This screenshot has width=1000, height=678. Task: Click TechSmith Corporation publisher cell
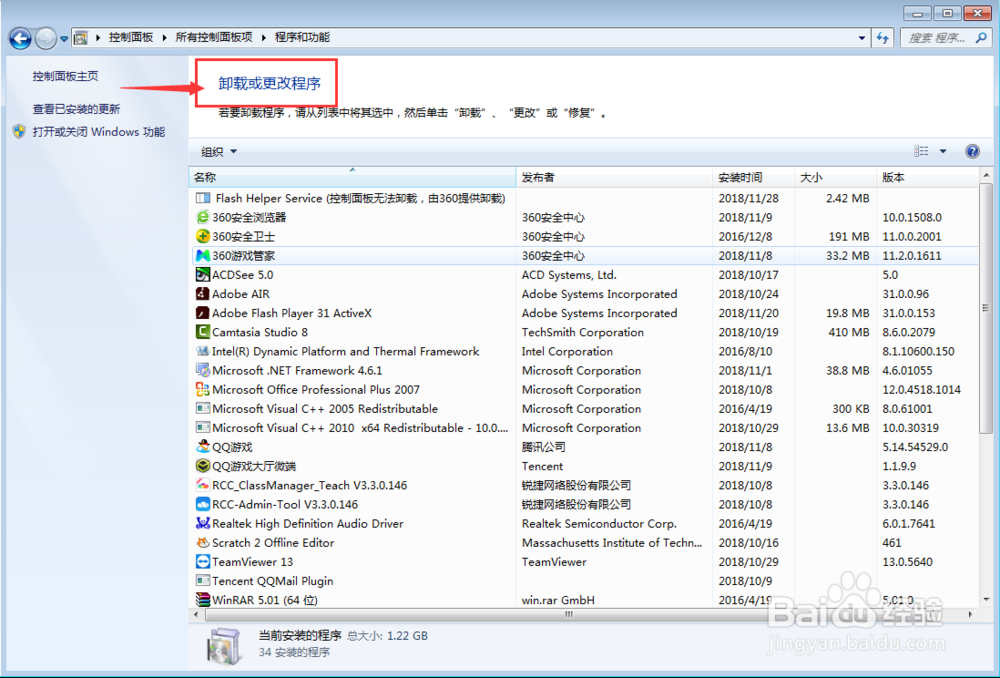[x=583, y=332]
